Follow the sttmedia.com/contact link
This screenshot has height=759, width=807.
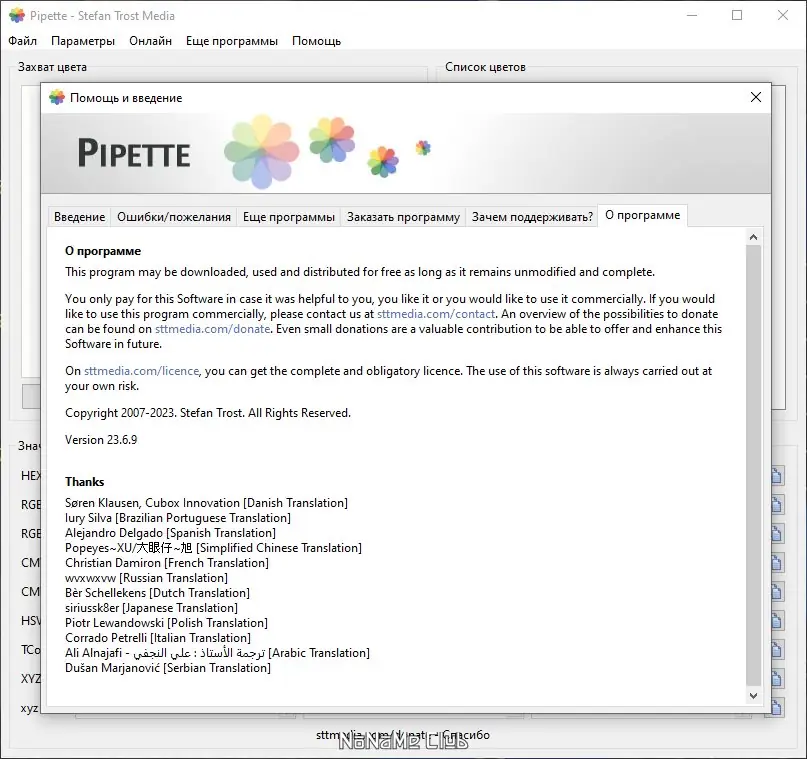[x=436, y=314]
